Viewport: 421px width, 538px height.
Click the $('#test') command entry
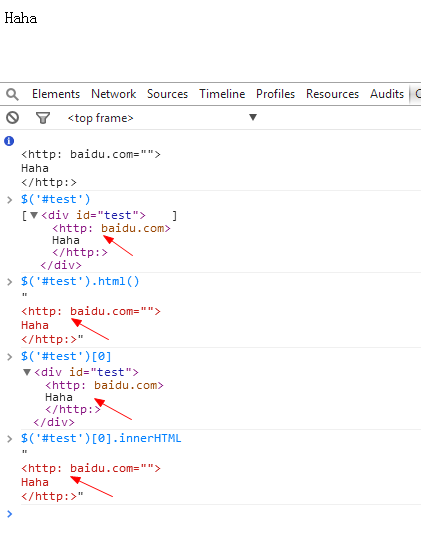coord(56,199)
